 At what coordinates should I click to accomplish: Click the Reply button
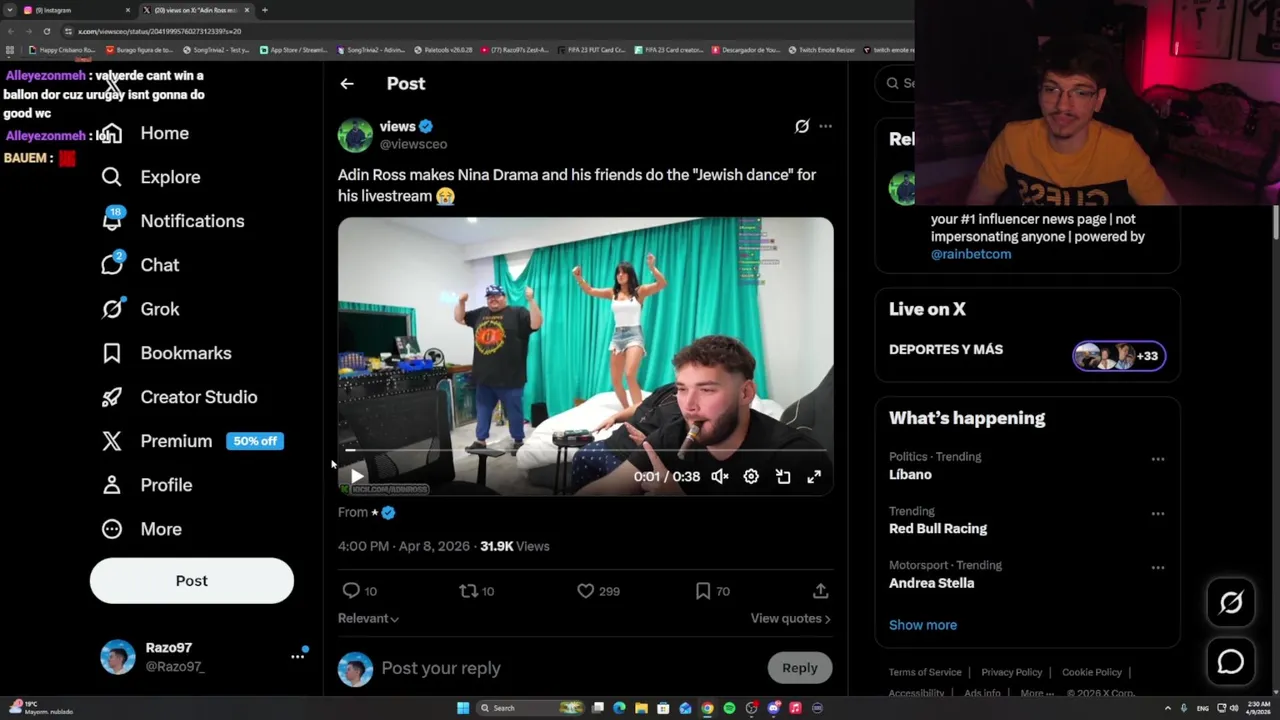(800, 668)
